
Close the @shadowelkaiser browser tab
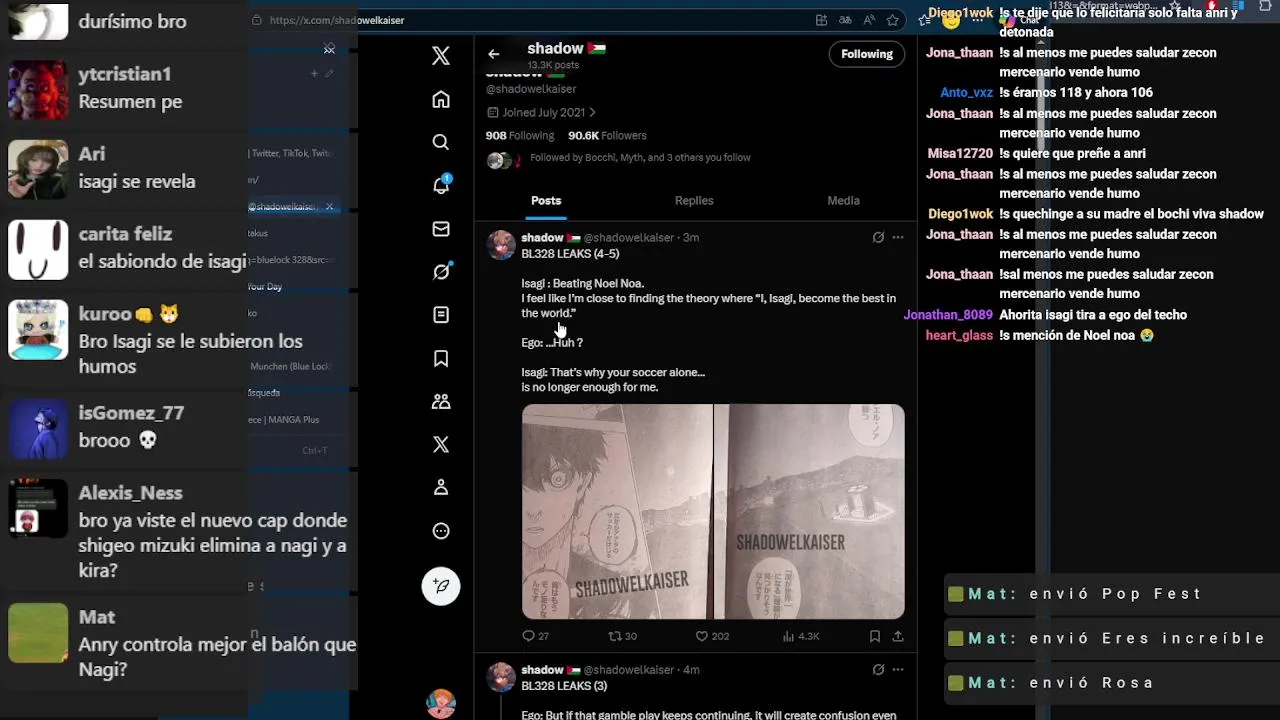point(329,207)
